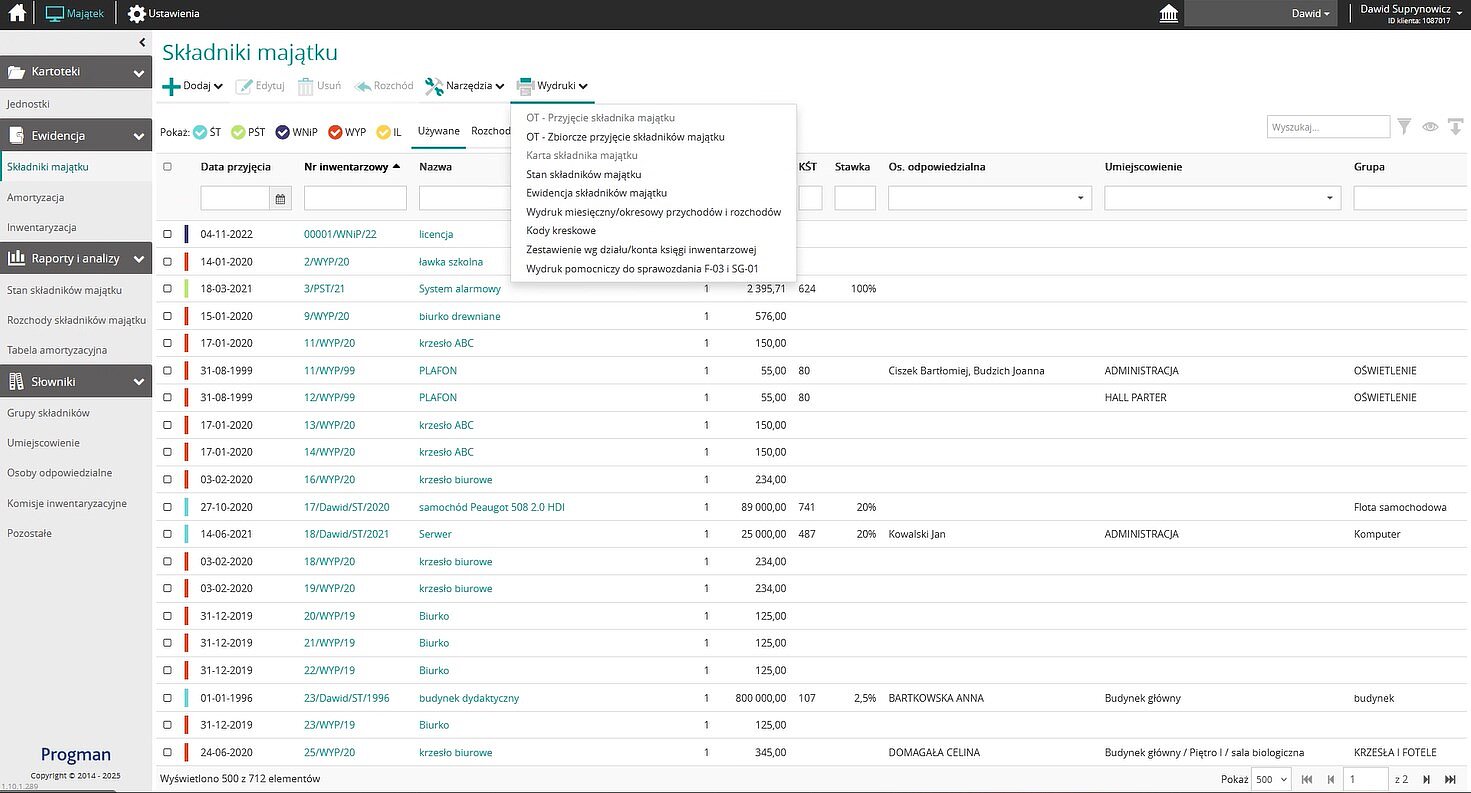Image resolution: width=1471 pixels, height=793 pixels.
Task: Click the bank building icon
Action: click(1167, 14)
